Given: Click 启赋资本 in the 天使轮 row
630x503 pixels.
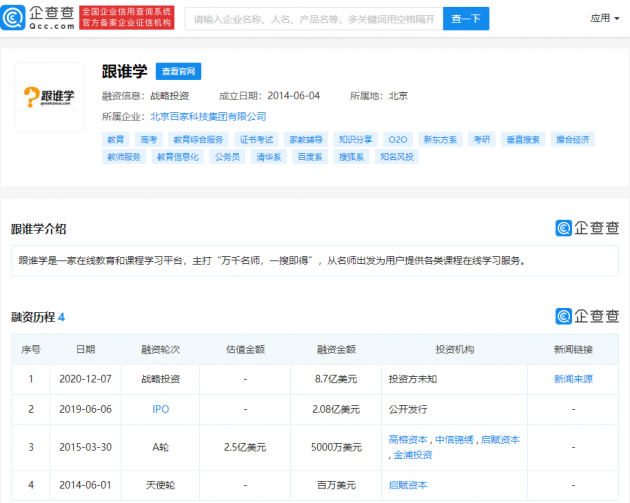Looking at the screenshot, I should click(x=407, y=485).
